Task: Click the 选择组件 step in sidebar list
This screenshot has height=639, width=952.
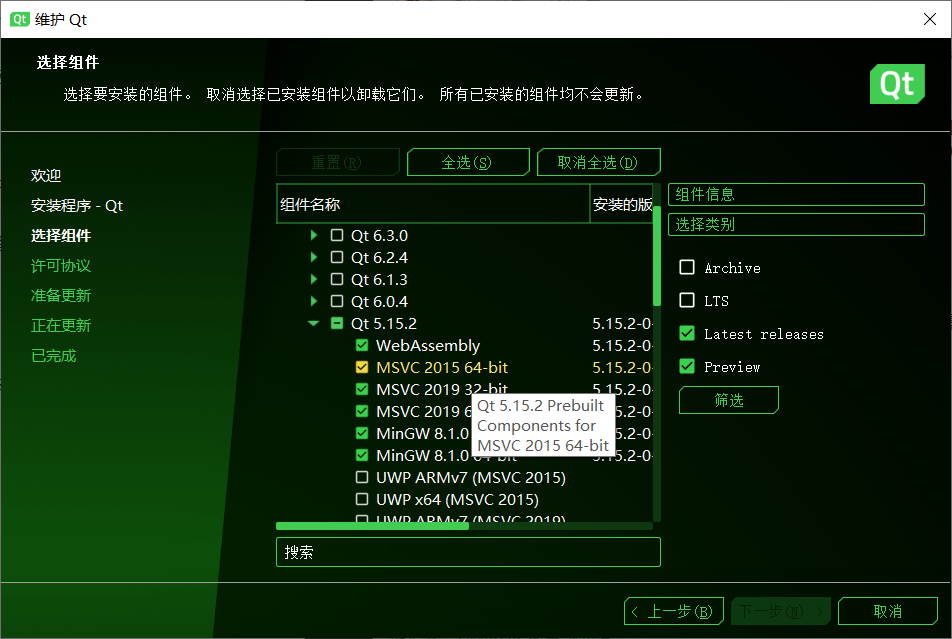Action: (61, 235)
